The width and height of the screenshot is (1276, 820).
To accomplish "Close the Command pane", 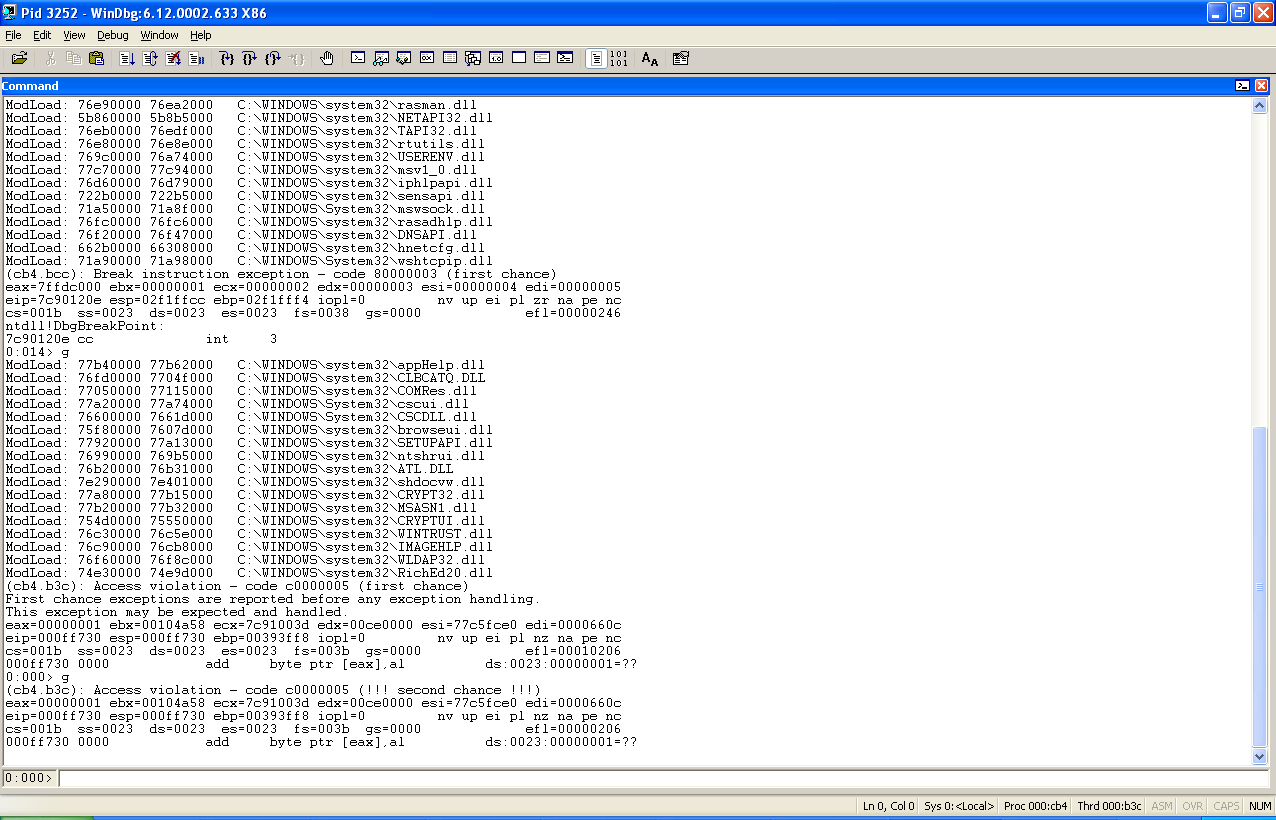I will point(1261,86).
